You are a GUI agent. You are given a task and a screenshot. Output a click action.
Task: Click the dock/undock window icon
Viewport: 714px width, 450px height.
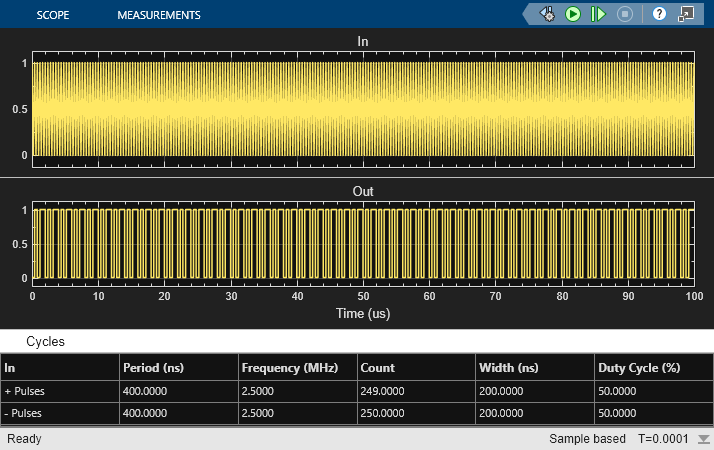click(686, 14)
